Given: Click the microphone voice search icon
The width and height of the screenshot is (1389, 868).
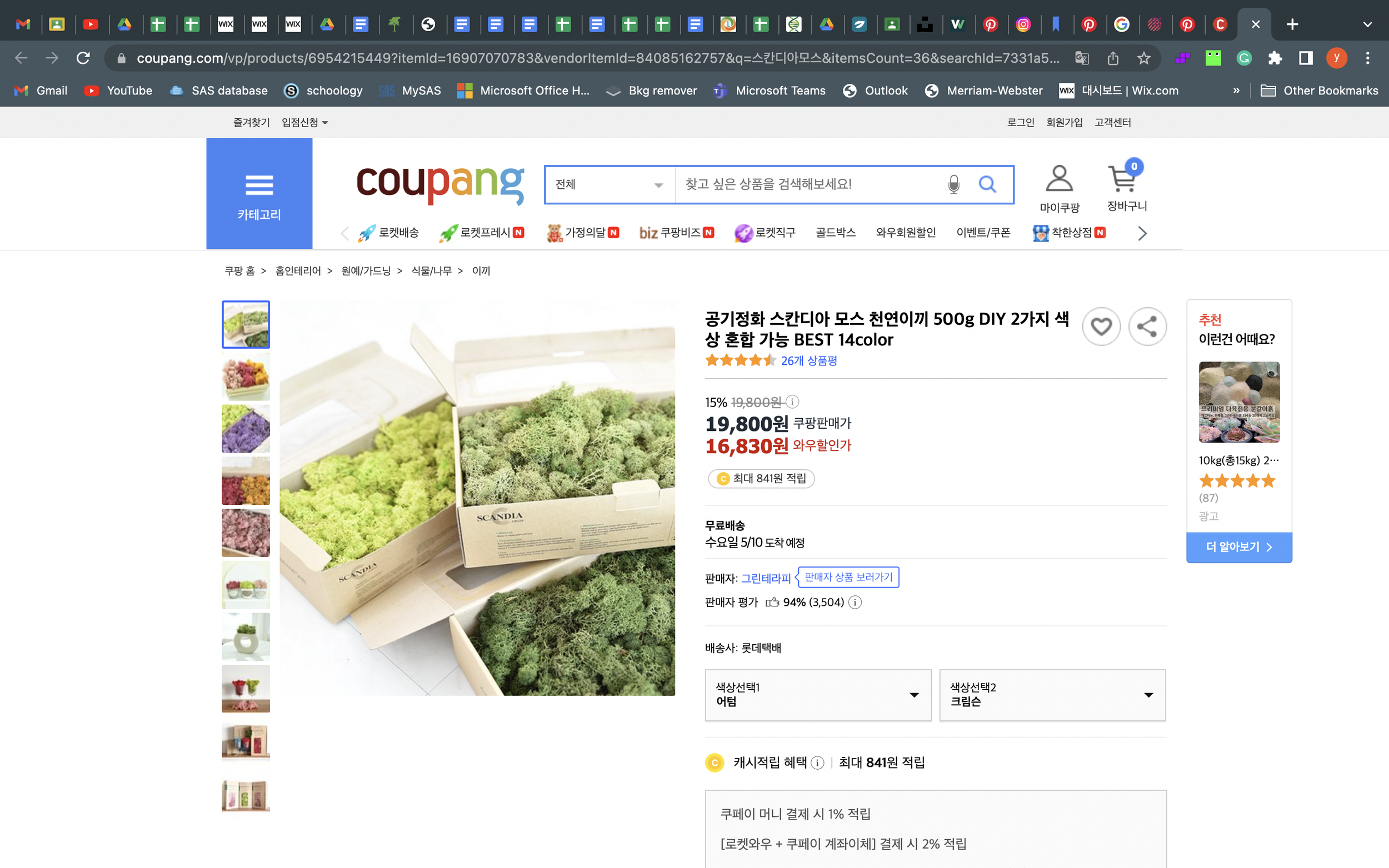Looking at the screenshot, I should point(953,184).
